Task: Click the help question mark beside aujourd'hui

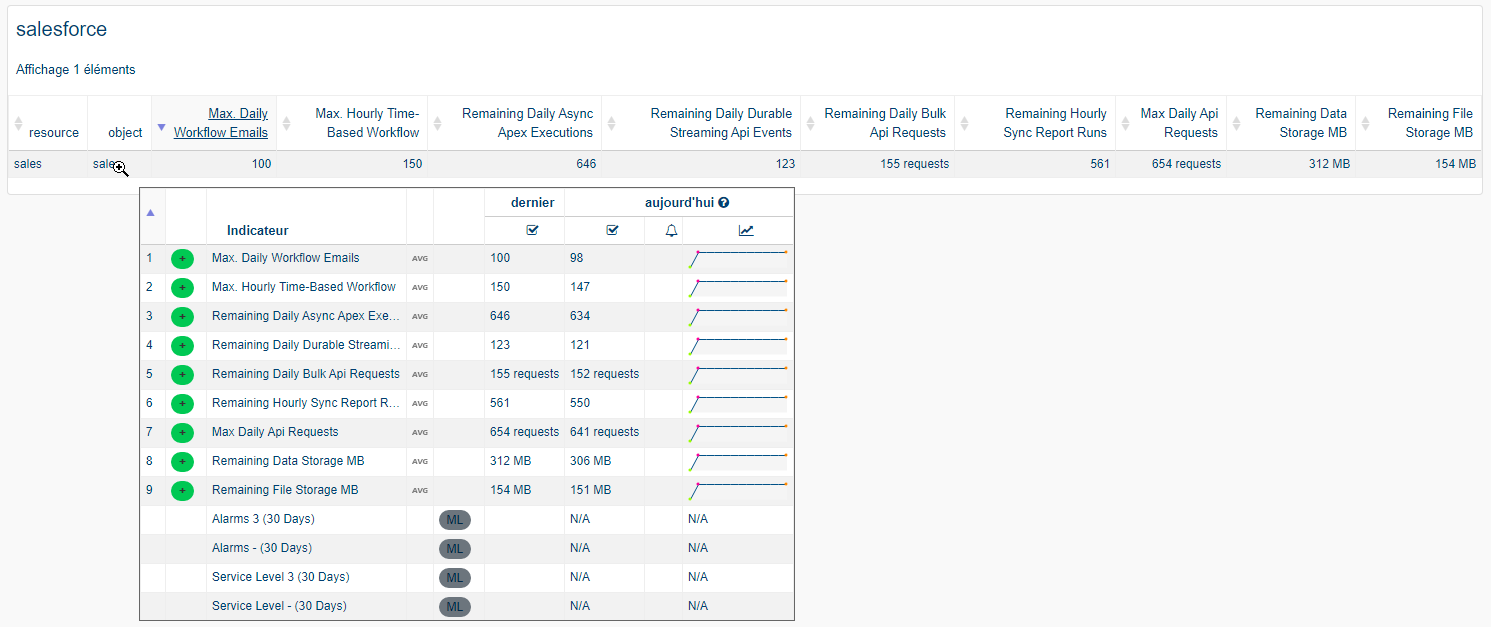Action: click(x=723, y=203)
